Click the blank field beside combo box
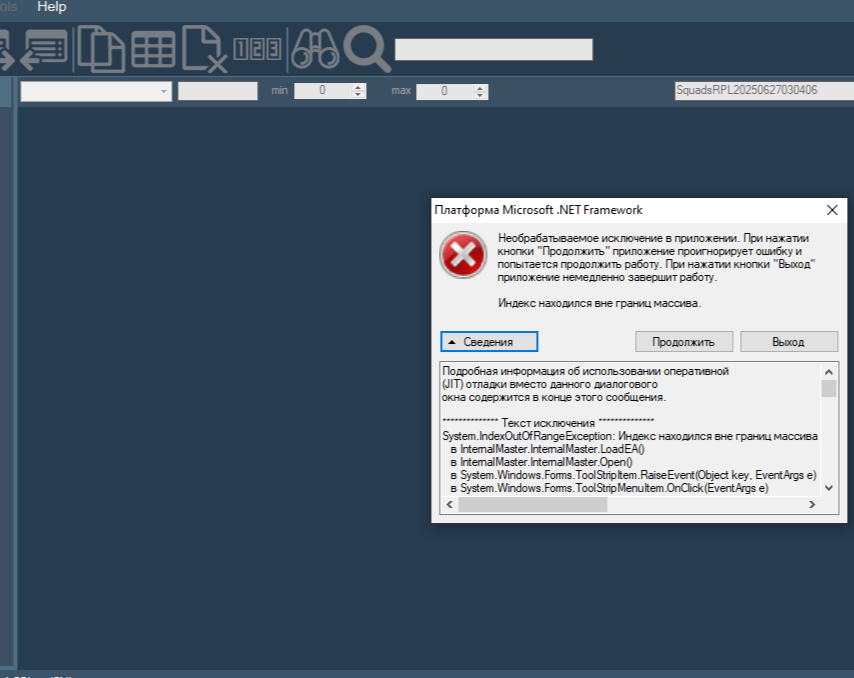Viewport: 854px width, 678px height. [x=217, y=91]
